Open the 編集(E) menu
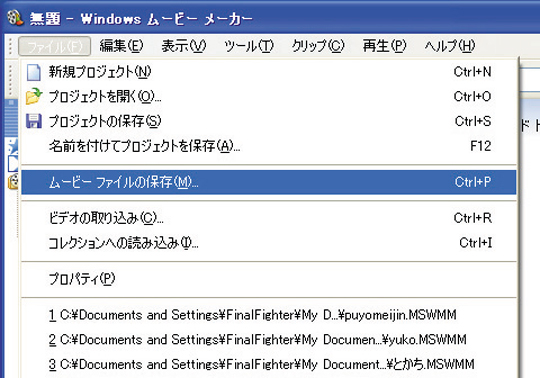Image resolution: width=540 pixels, height=378 pixels. point(121,46)
